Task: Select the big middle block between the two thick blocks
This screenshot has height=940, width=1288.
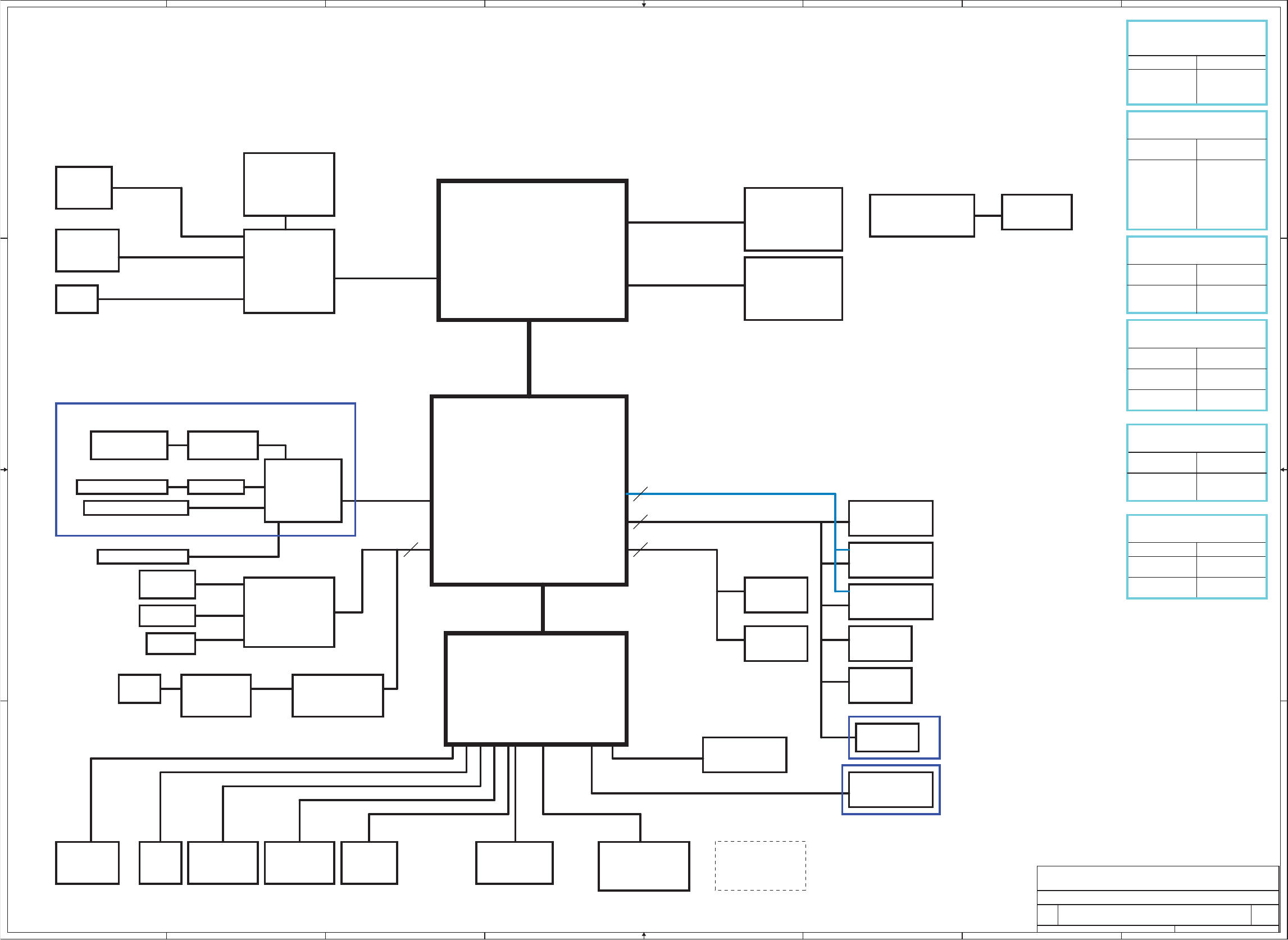Action: [529, 490]
